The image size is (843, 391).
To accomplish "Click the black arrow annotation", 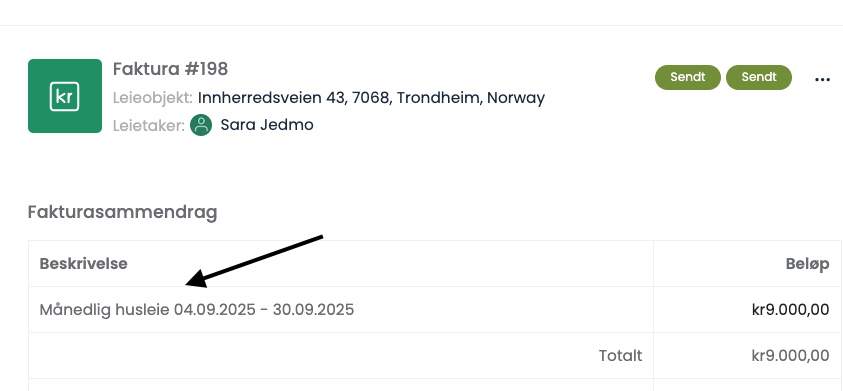I will 254,261.
